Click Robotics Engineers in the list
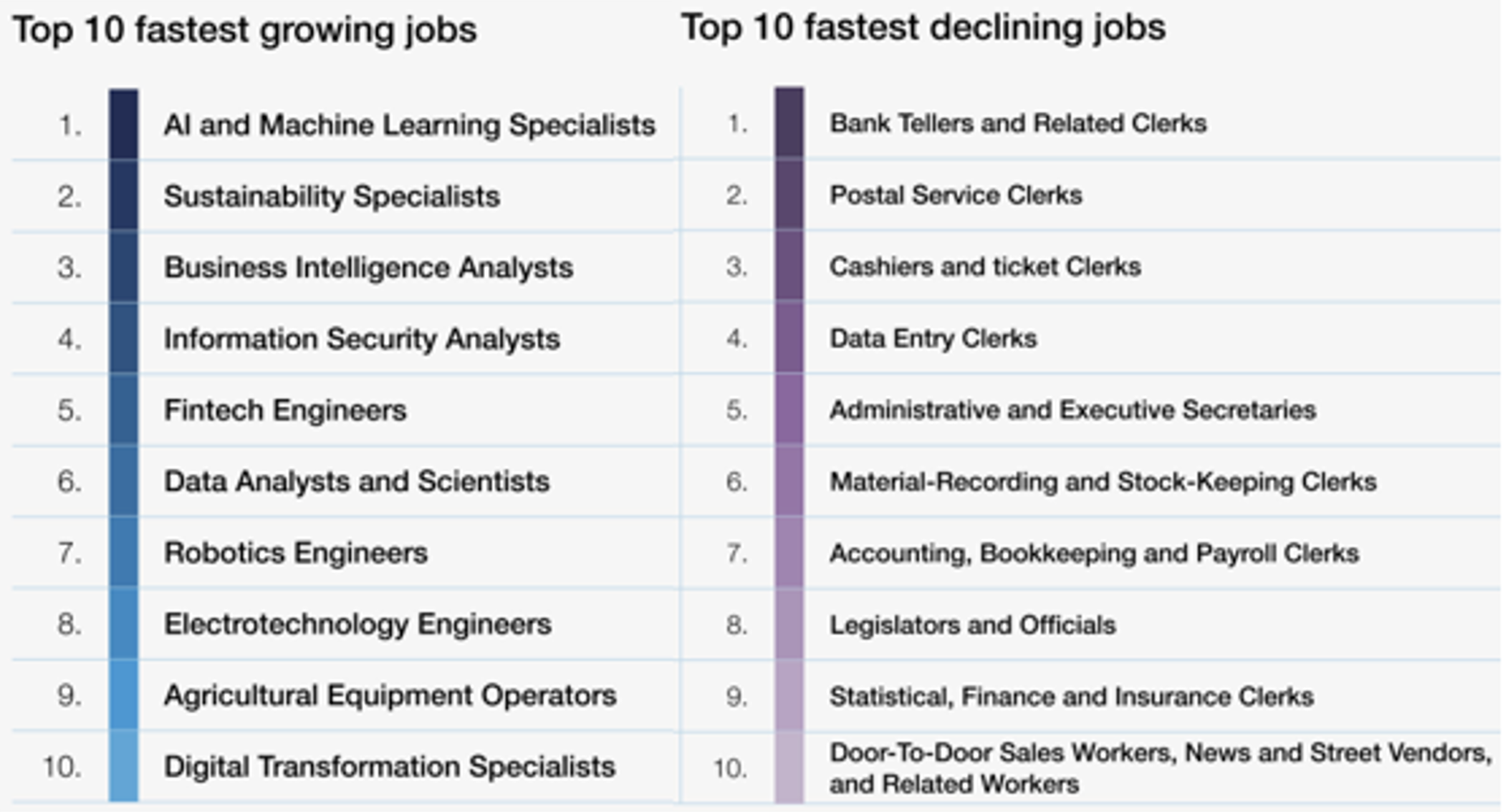1503x812 pixels. (296, 553)
